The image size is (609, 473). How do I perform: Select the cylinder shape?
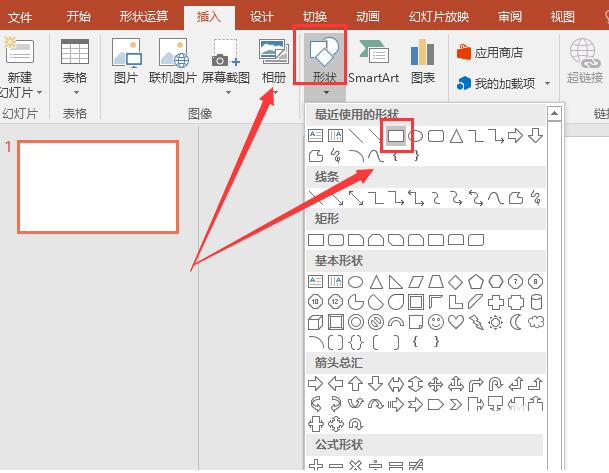(x=536, y=302)
